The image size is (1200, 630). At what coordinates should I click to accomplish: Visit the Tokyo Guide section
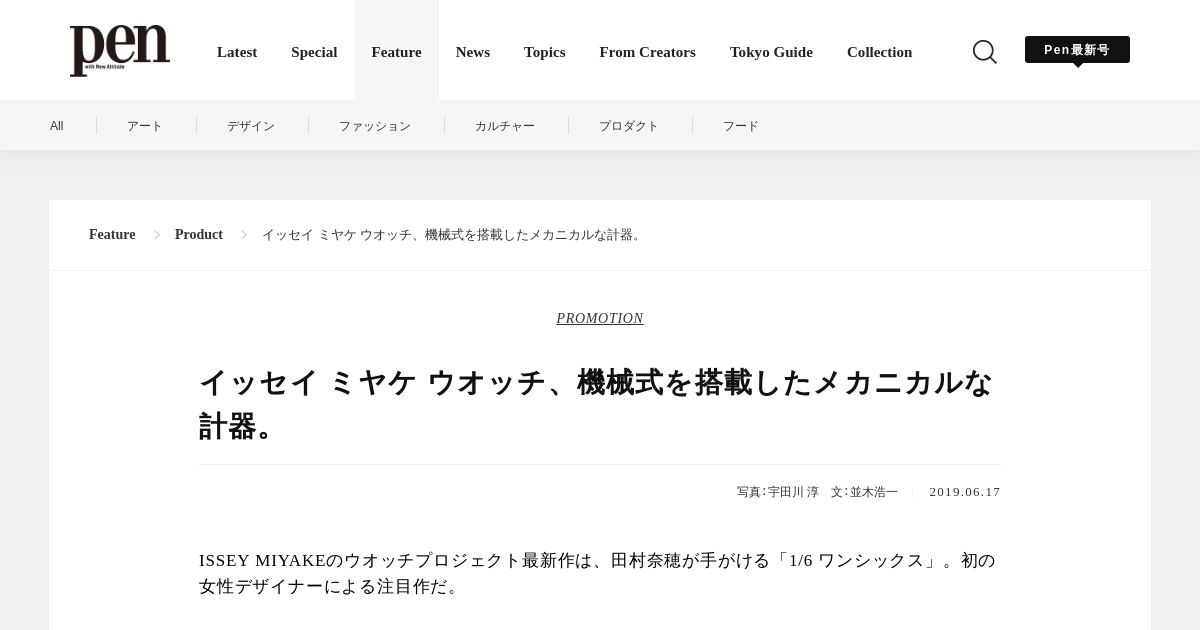[x=771, y=52]
